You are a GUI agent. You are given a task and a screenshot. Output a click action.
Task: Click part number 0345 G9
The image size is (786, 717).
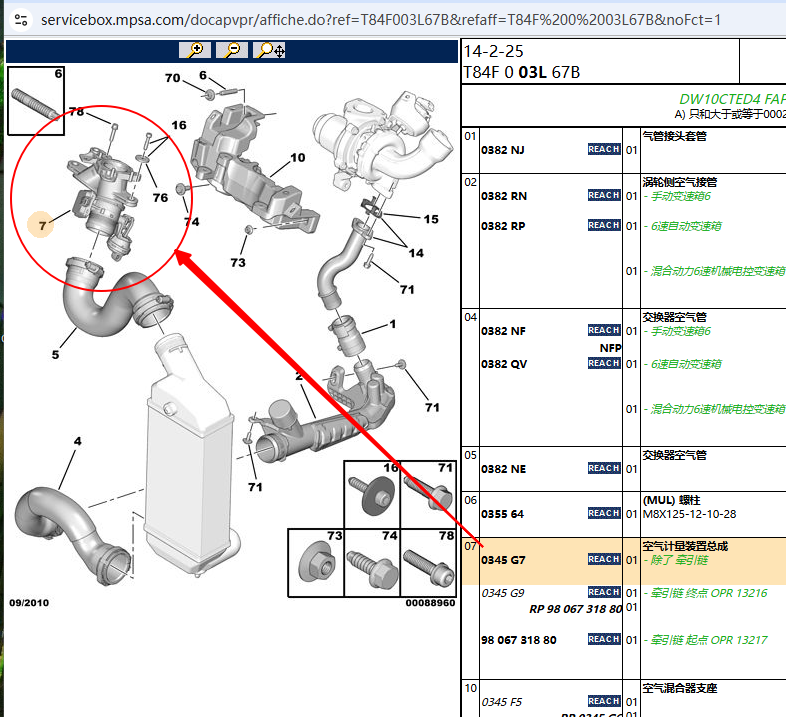503,593
